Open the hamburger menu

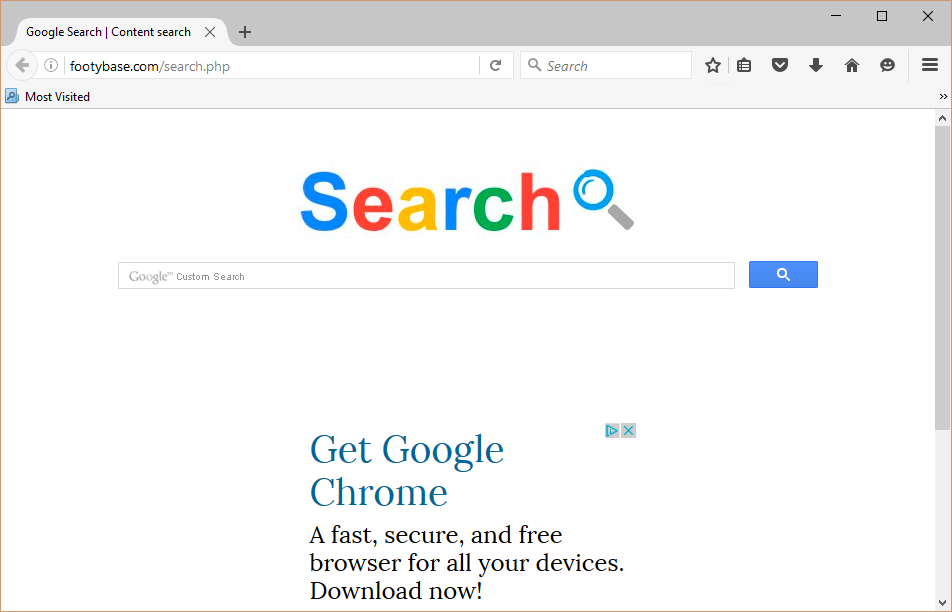pyautogui.click(x=930, y=66)
